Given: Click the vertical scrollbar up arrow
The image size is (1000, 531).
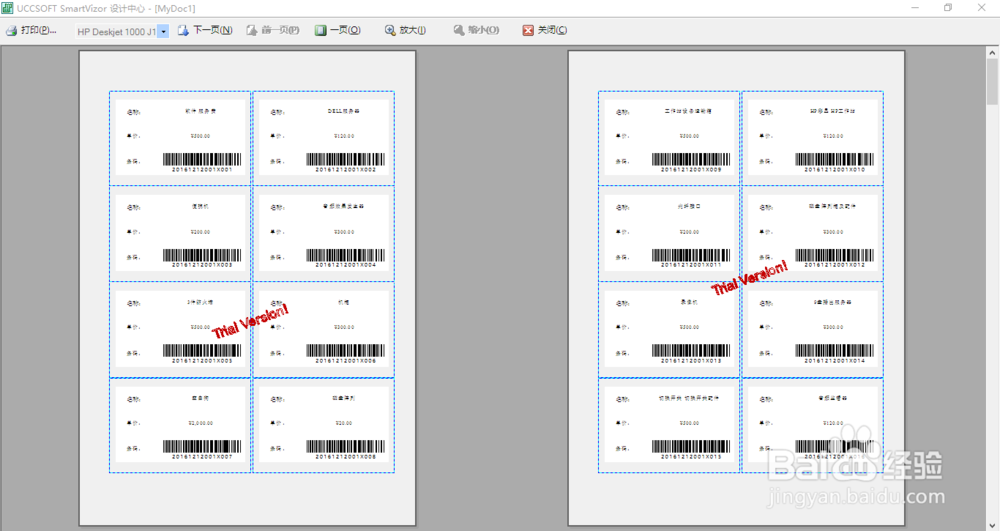Looking at the screenshot, I should pos(992,53).
